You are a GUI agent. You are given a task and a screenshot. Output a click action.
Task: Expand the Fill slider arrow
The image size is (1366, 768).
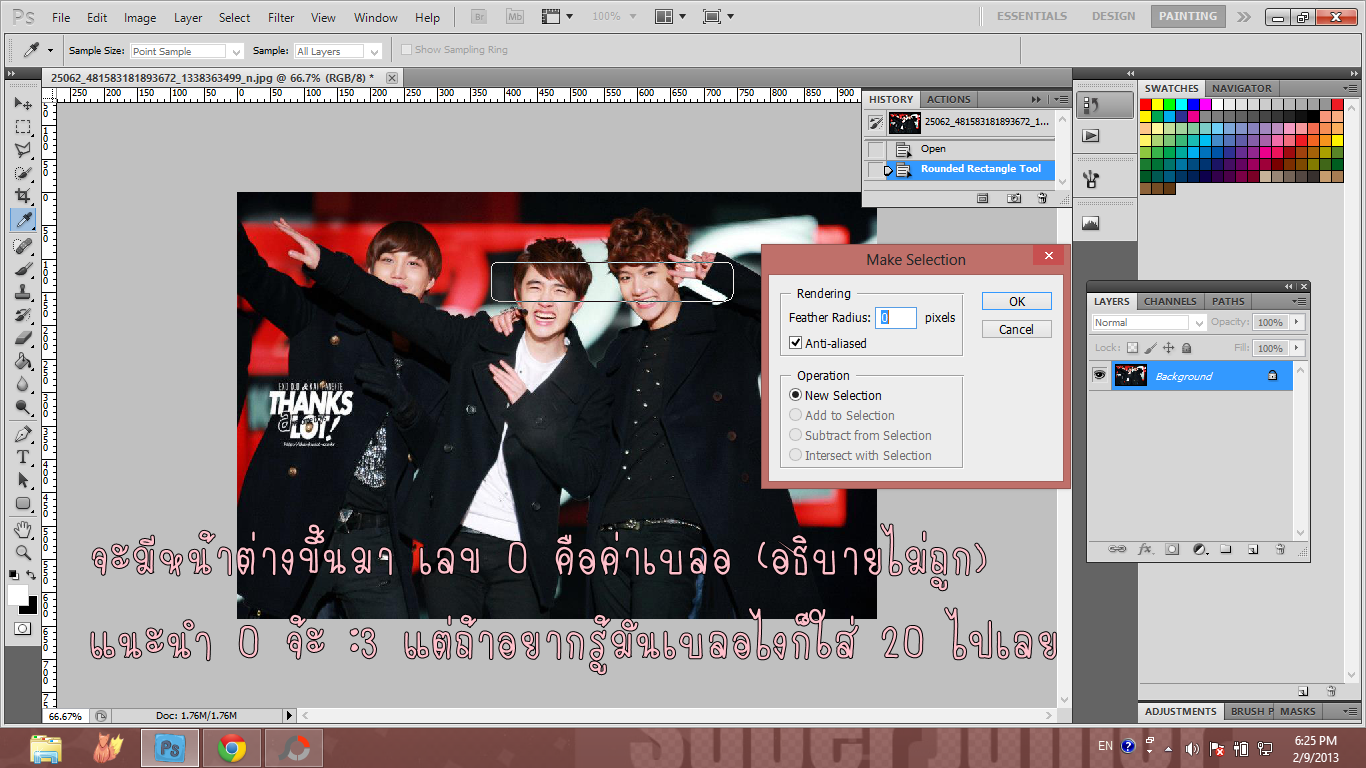pos(1297,348)
